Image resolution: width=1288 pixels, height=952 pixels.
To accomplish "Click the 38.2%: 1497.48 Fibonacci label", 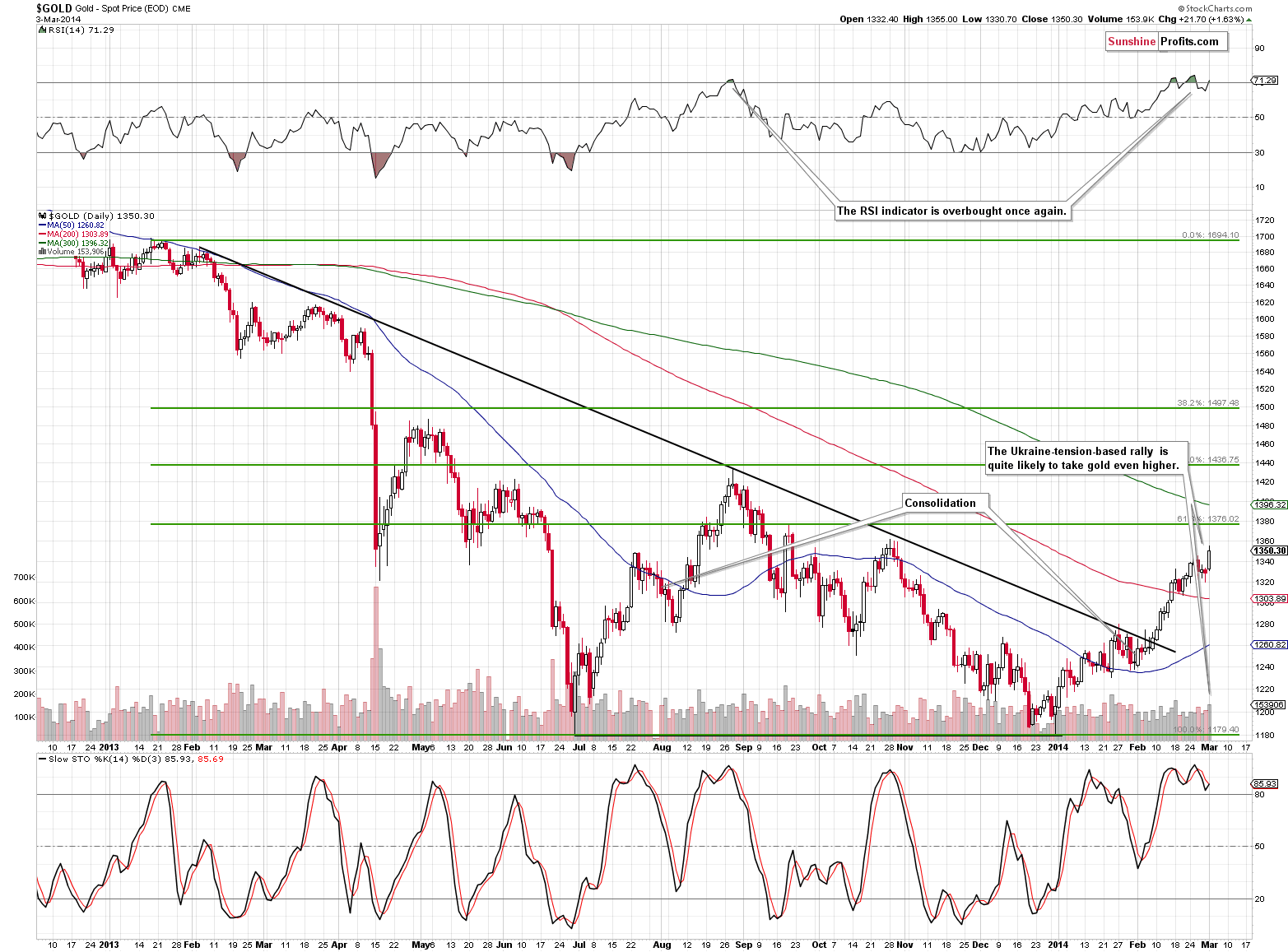I will click(1207, 403).
